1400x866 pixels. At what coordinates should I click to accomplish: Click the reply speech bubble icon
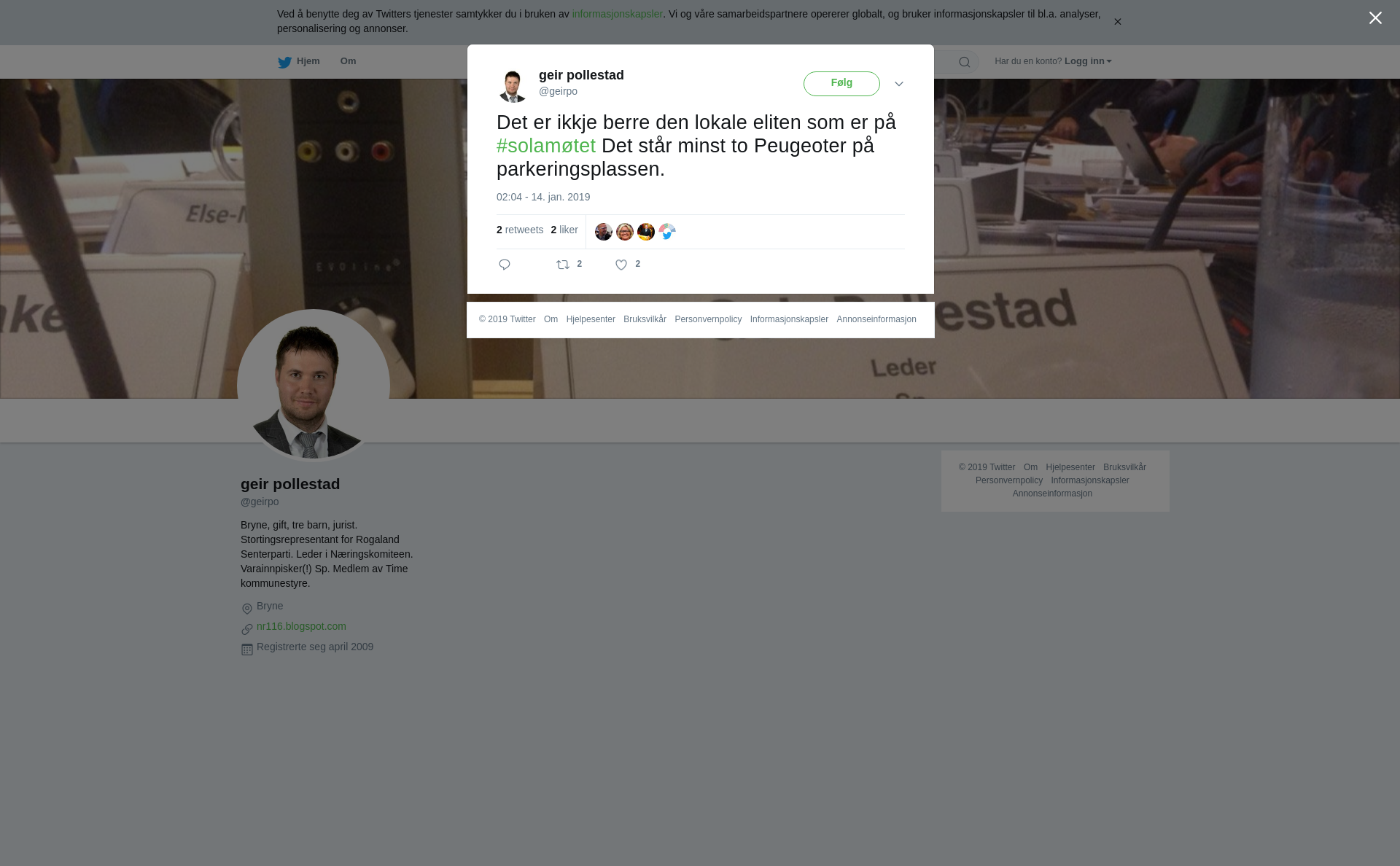pyautogui.click(x=505, y=265)
